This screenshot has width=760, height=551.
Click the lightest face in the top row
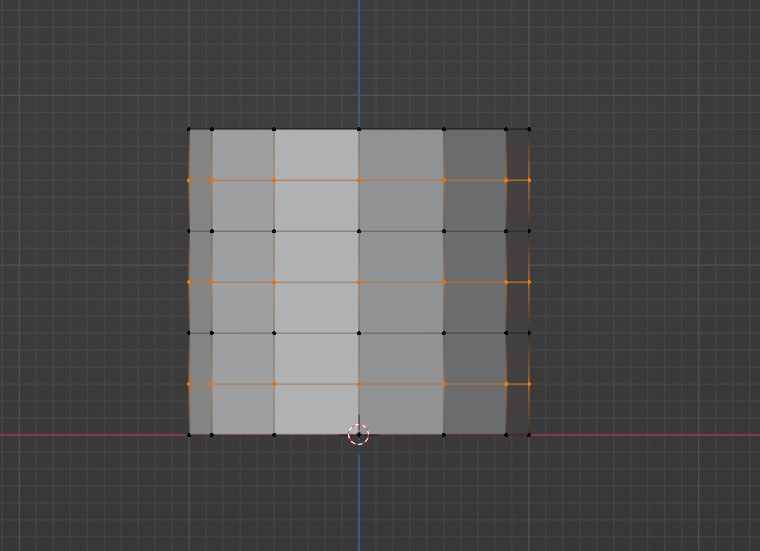click(x=316, y=155)
